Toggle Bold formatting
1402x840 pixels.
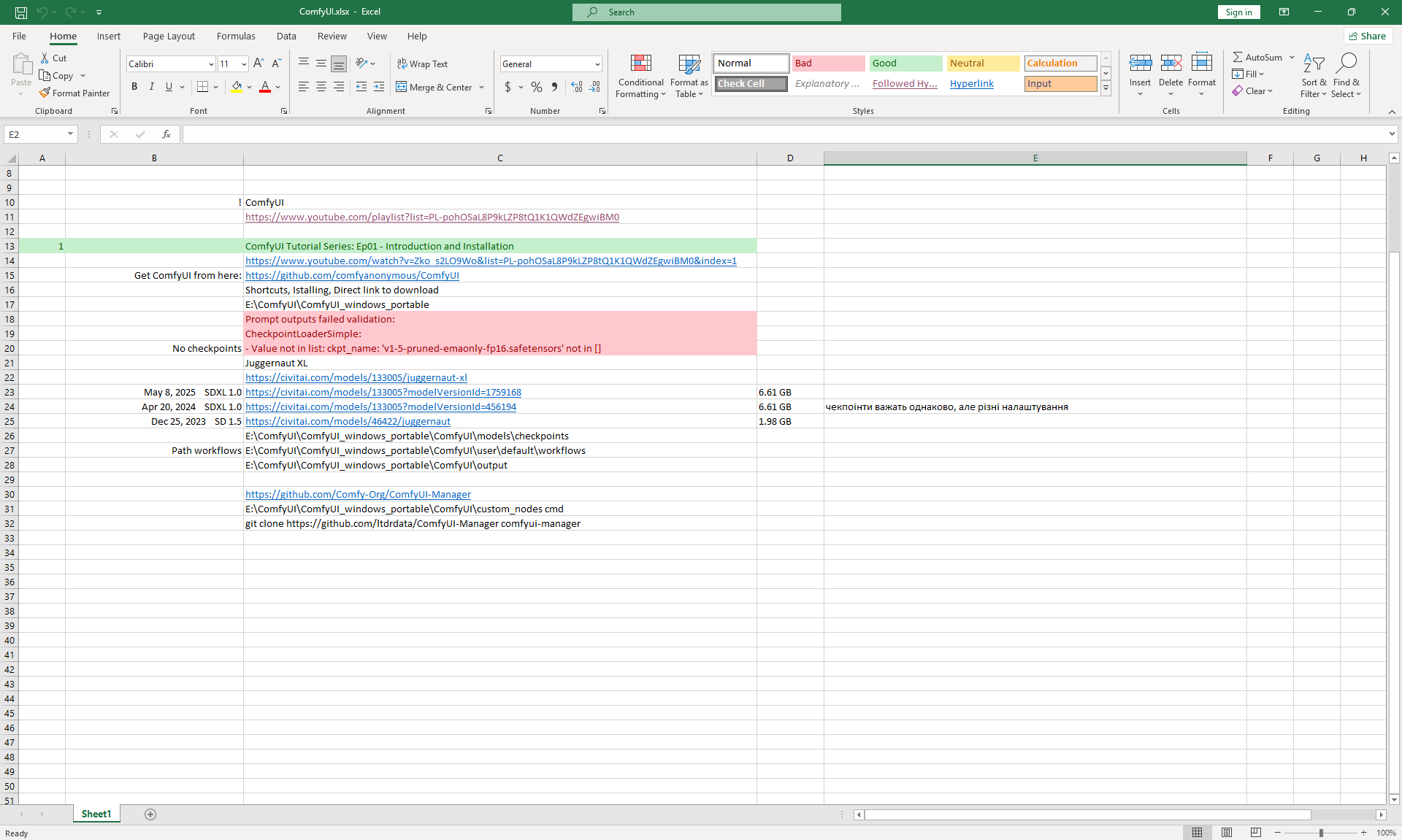[134, 87]
